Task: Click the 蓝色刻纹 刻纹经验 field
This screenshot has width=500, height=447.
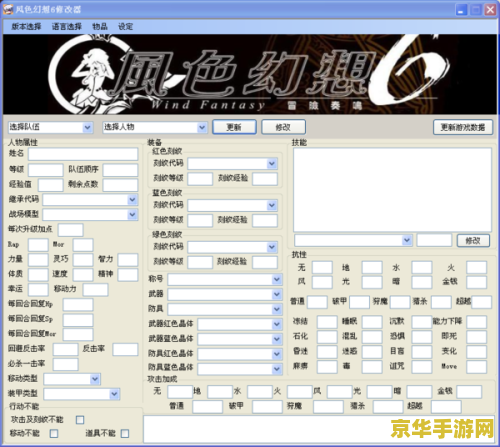Action: tap(265, 220)
